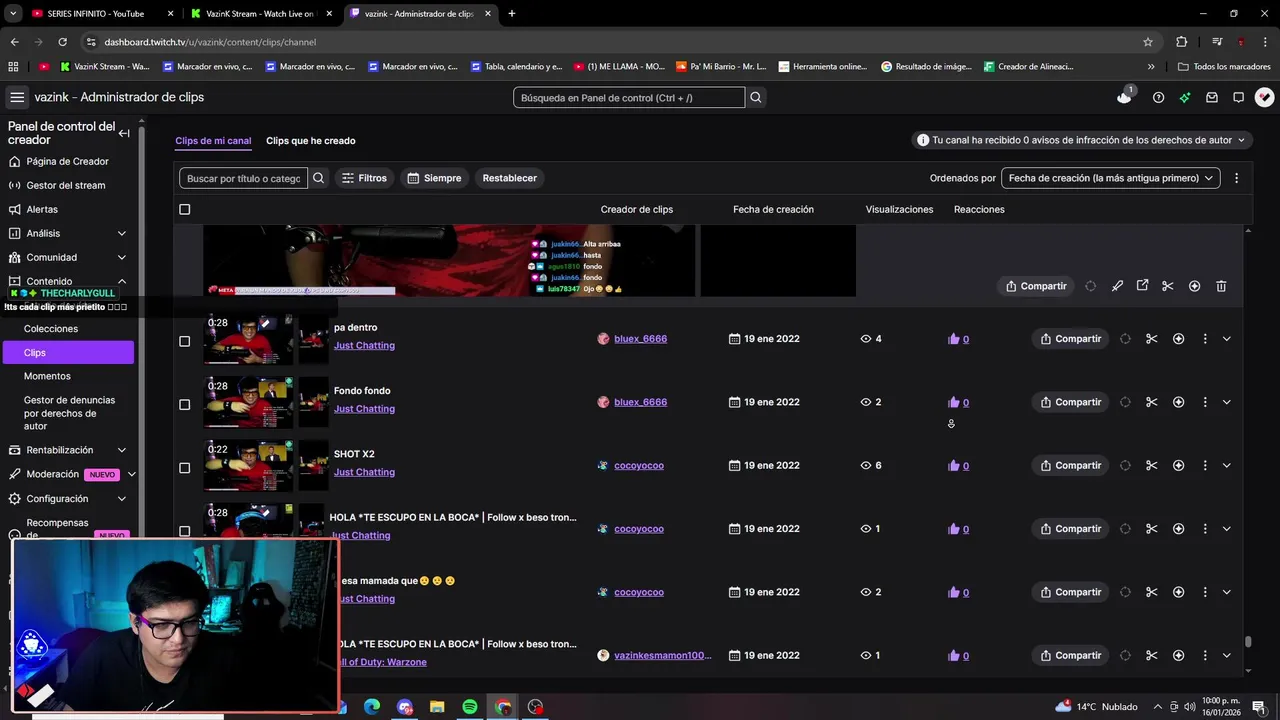Screen dimensions: 1280x720
Task: Click sparkle circle icon on cocoyocoo 'HOLA' row
Action: [x=1125, y=529]
